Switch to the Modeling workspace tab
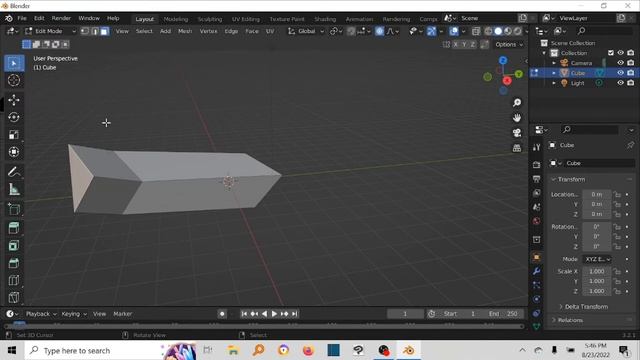The height and width of the screenshot is (360, 640). coord(176,19)
